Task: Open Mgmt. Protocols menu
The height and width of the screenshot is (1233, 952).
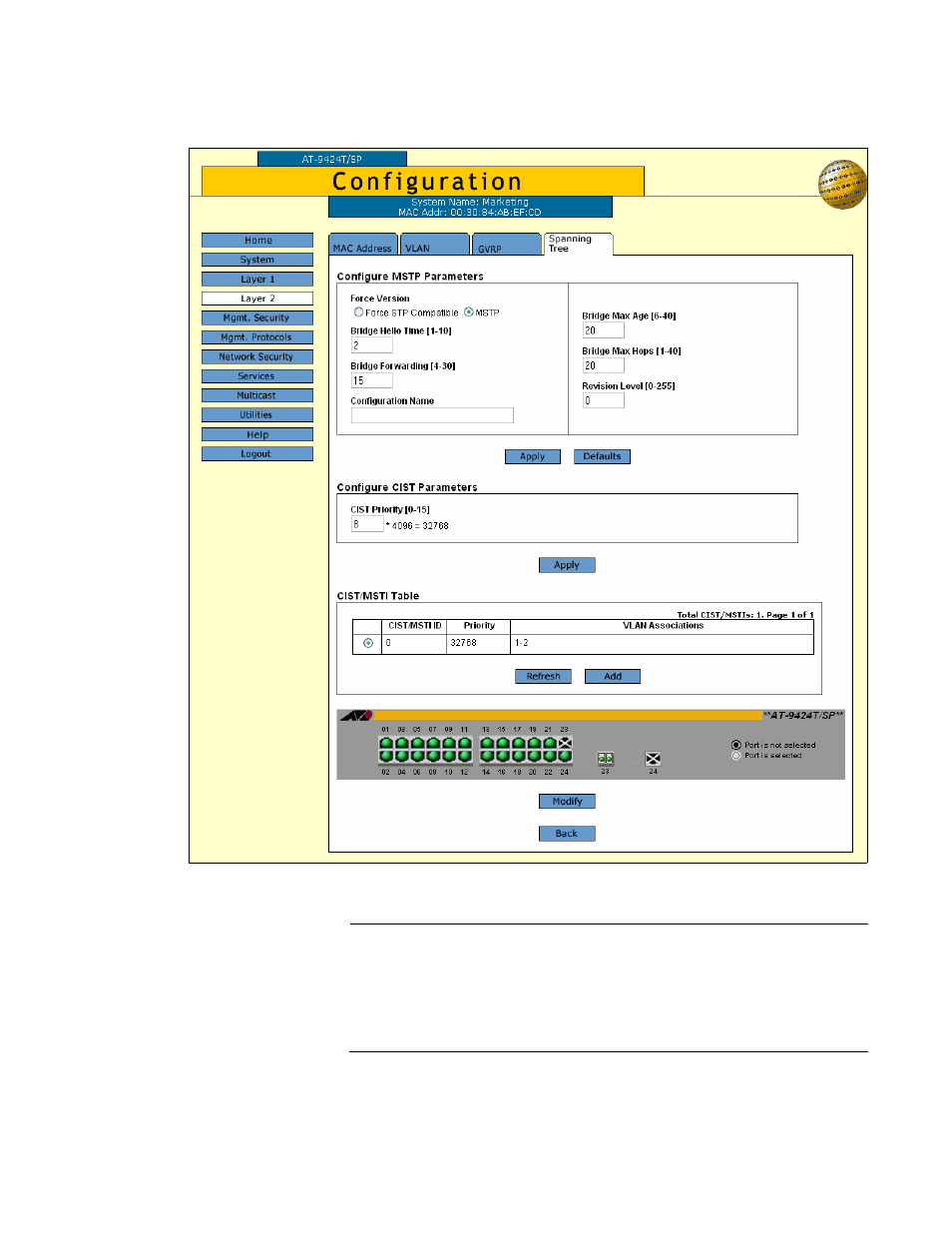Action: (257, 337)
